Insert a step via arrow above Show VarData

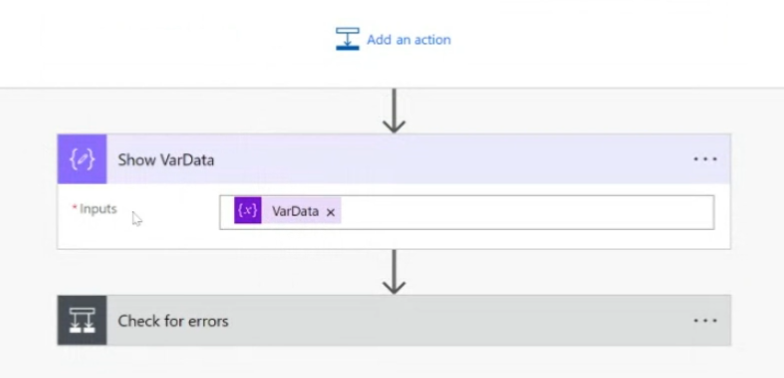click(x=394, y=111)
